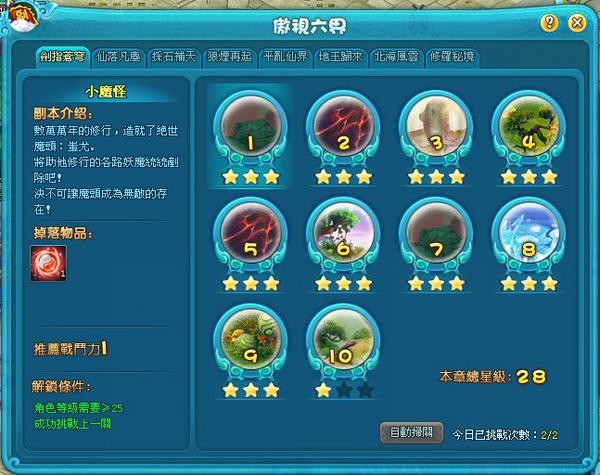Viewport: 600px width, 475px height.
Task: Select stage 7 dungeon orb
Action: pyautogui.click(x=436, y=233)
